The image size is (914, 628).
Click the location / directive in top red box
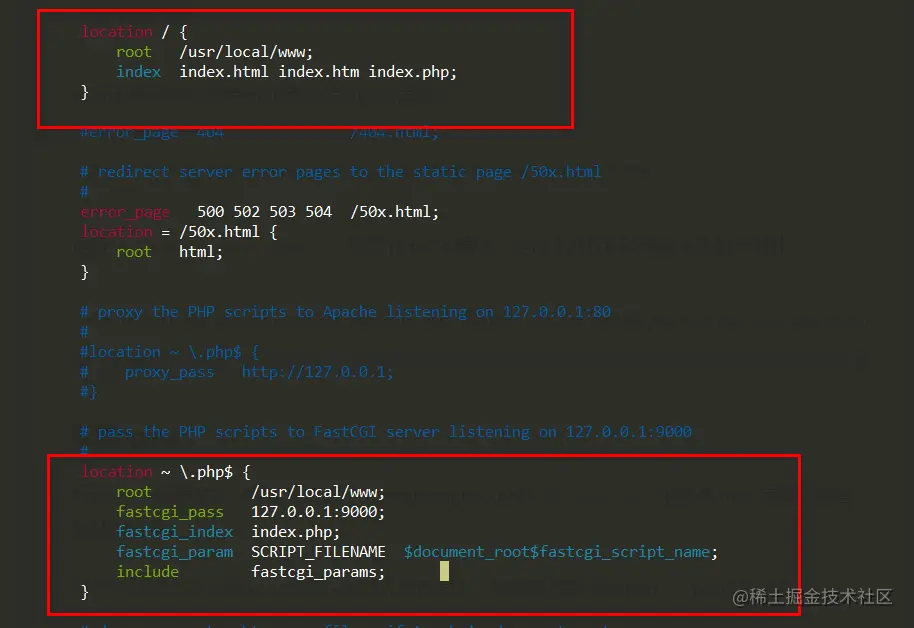117,31
